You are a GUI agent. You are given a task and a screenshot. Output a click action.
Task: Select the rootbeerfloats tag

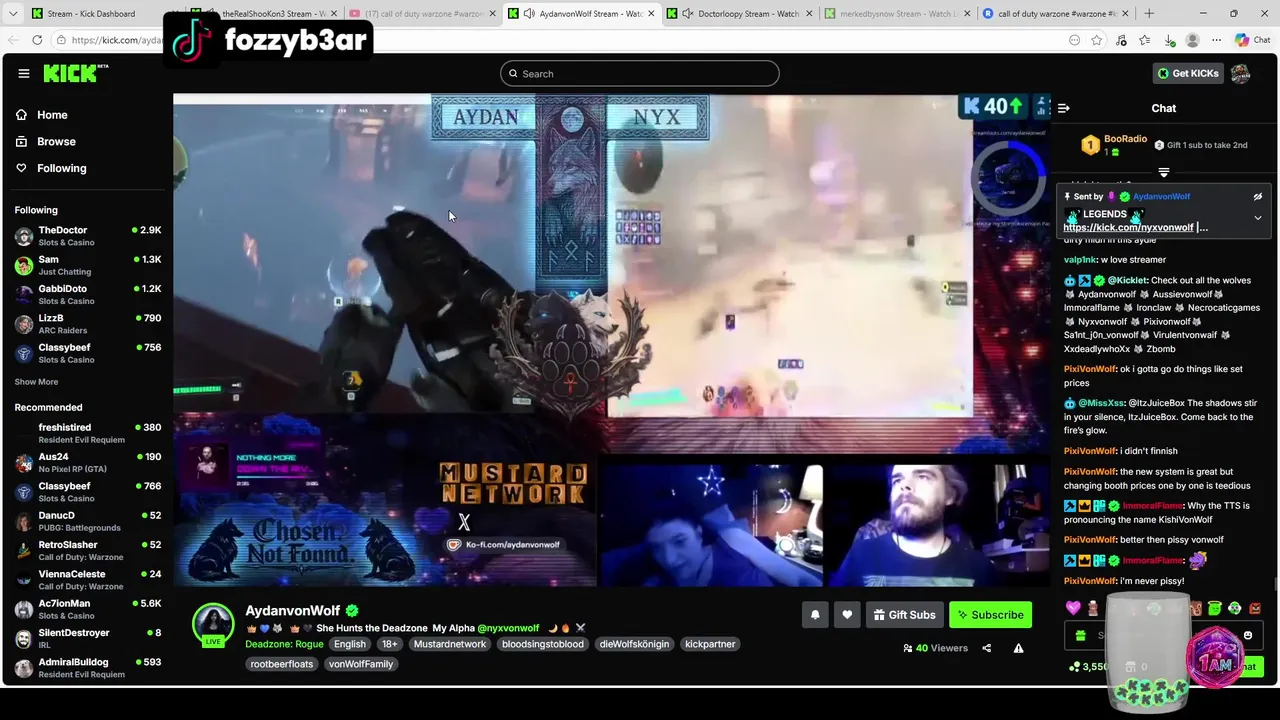(282, 664)
